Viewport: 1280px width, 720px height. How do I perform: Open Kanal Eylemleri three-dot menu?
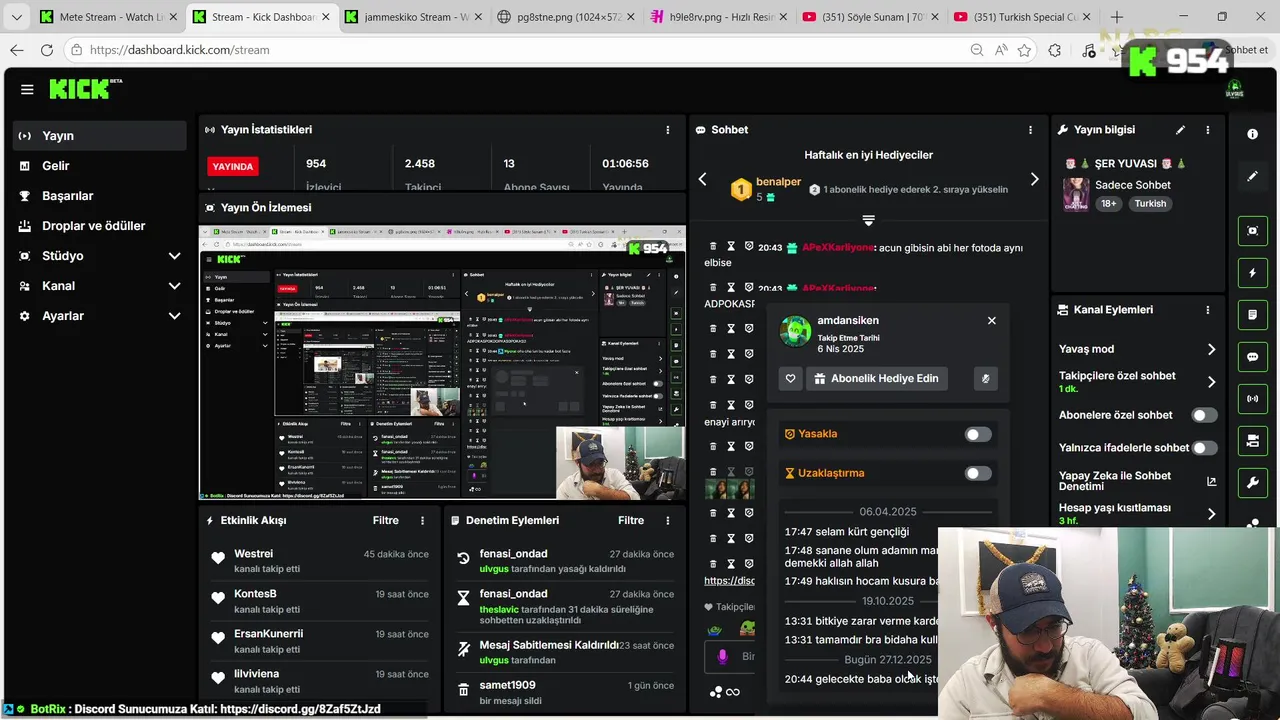point(1207,310)
